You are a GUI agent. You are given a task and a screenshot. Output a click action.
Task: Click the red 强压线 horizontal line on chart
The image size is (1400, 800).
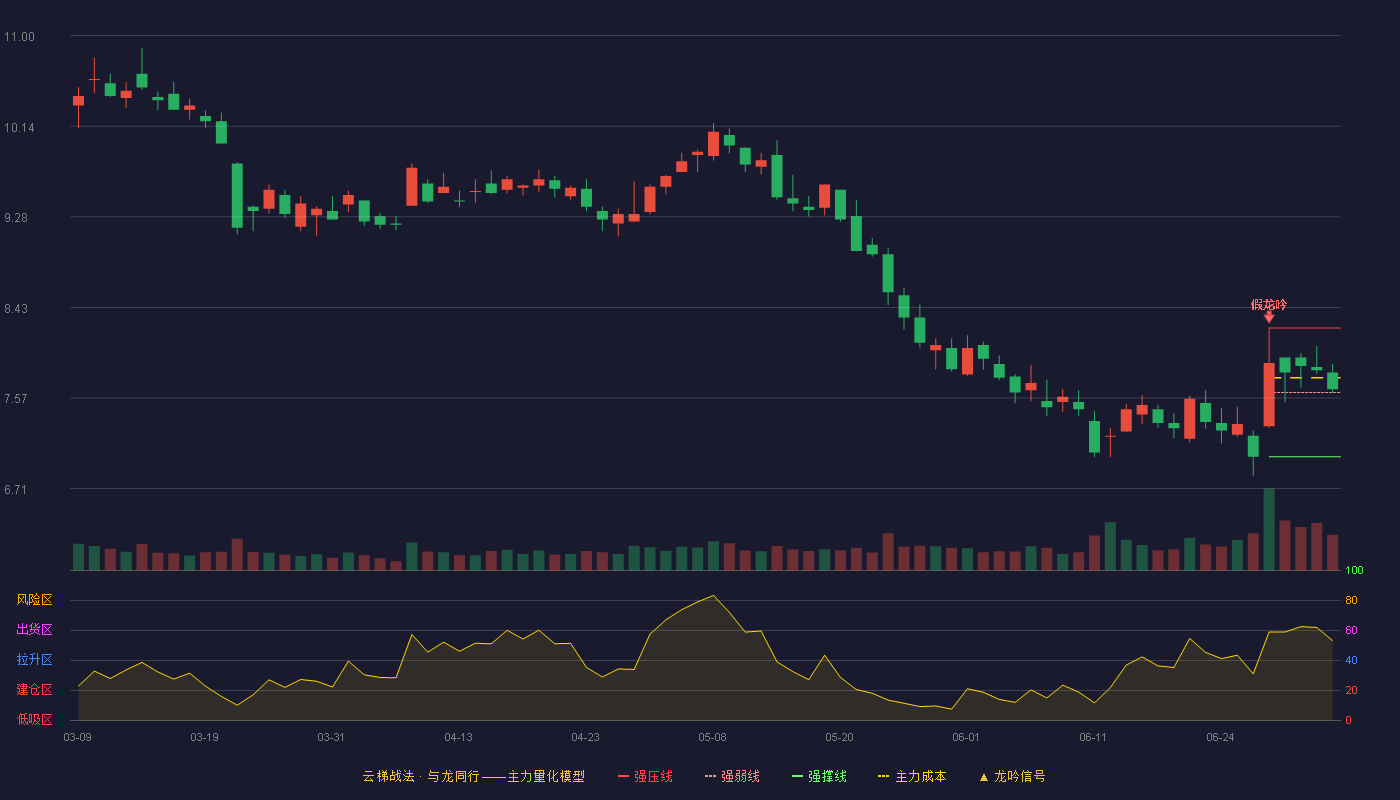click(1305, 328)
